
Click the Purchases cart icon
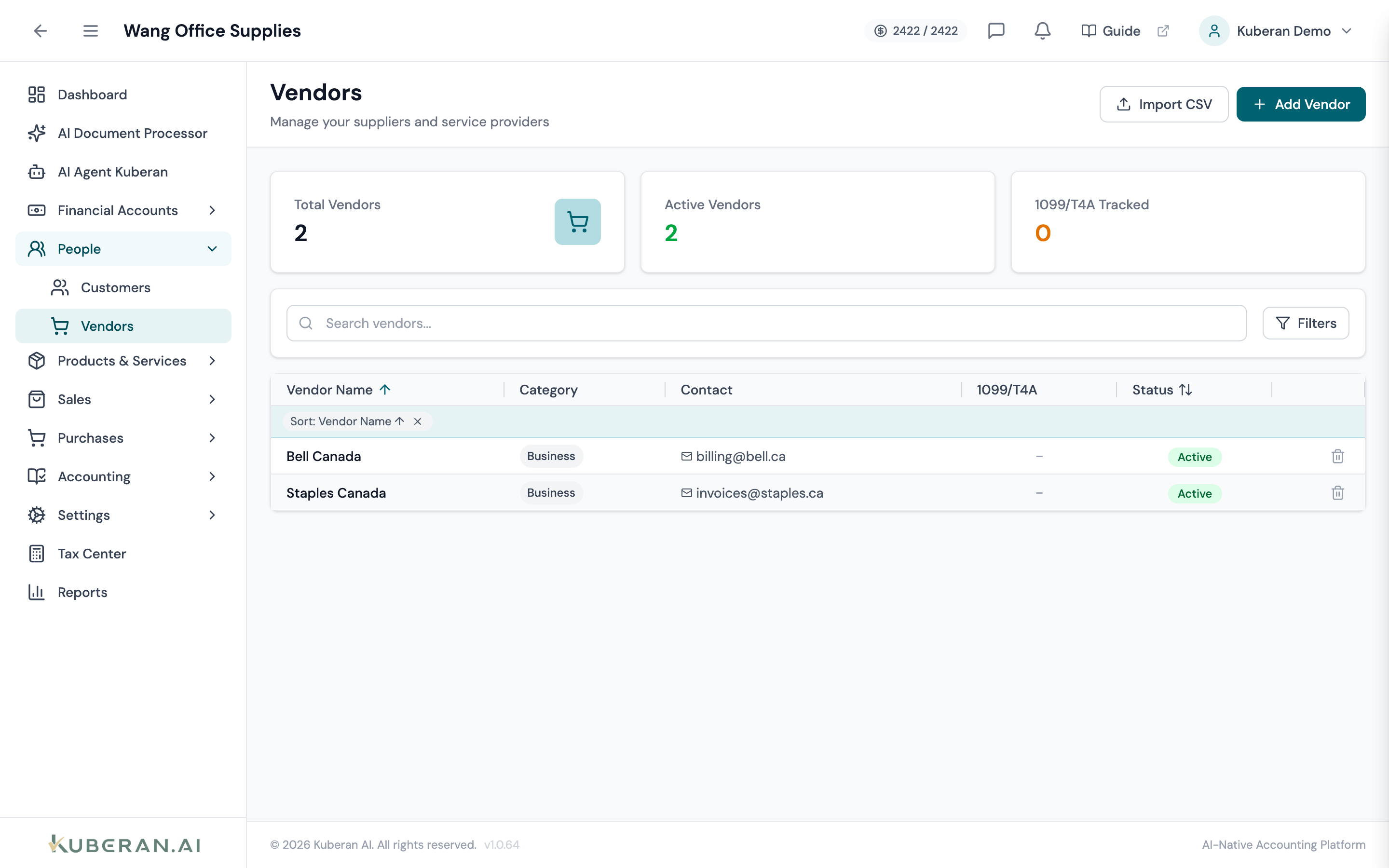coord(37,438)
